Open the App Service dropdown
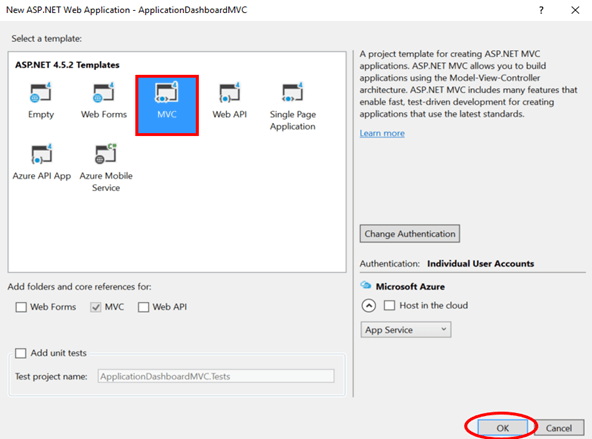The height and width of the screenshot is (439, 592). click(x=405, y=330)
